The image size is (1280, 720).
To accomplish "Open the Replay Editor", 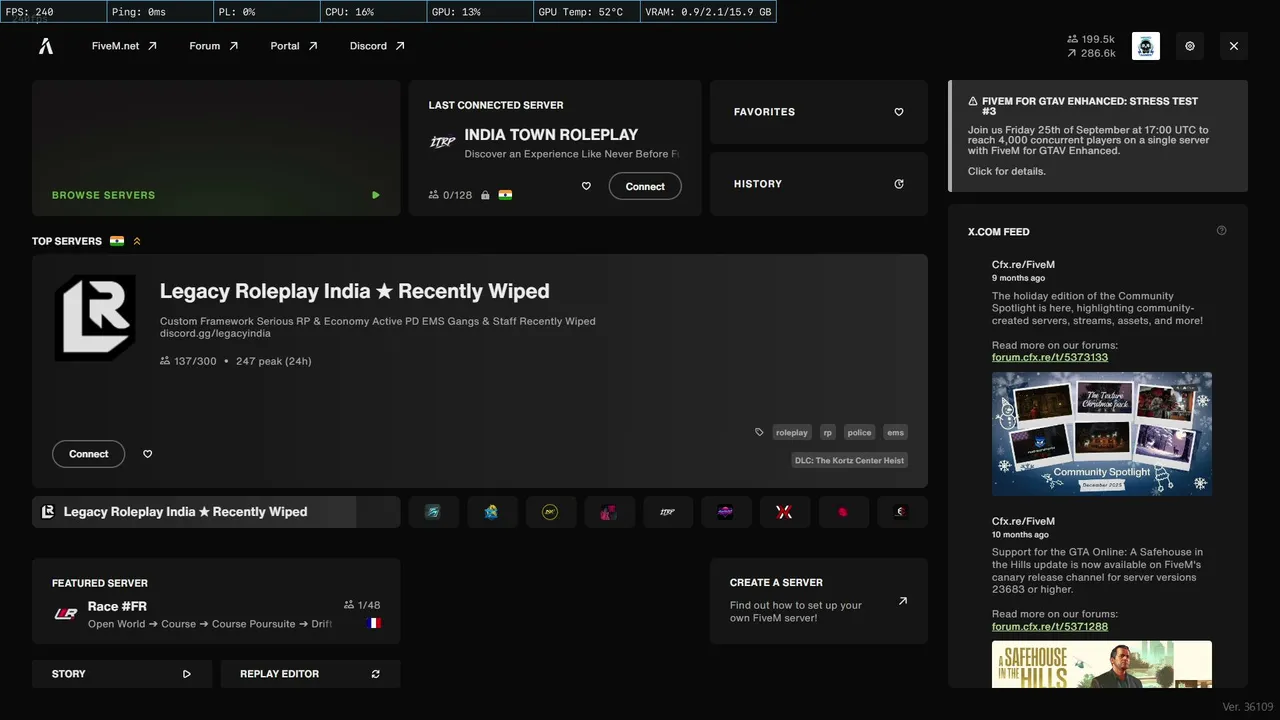I will pos(310,674).
